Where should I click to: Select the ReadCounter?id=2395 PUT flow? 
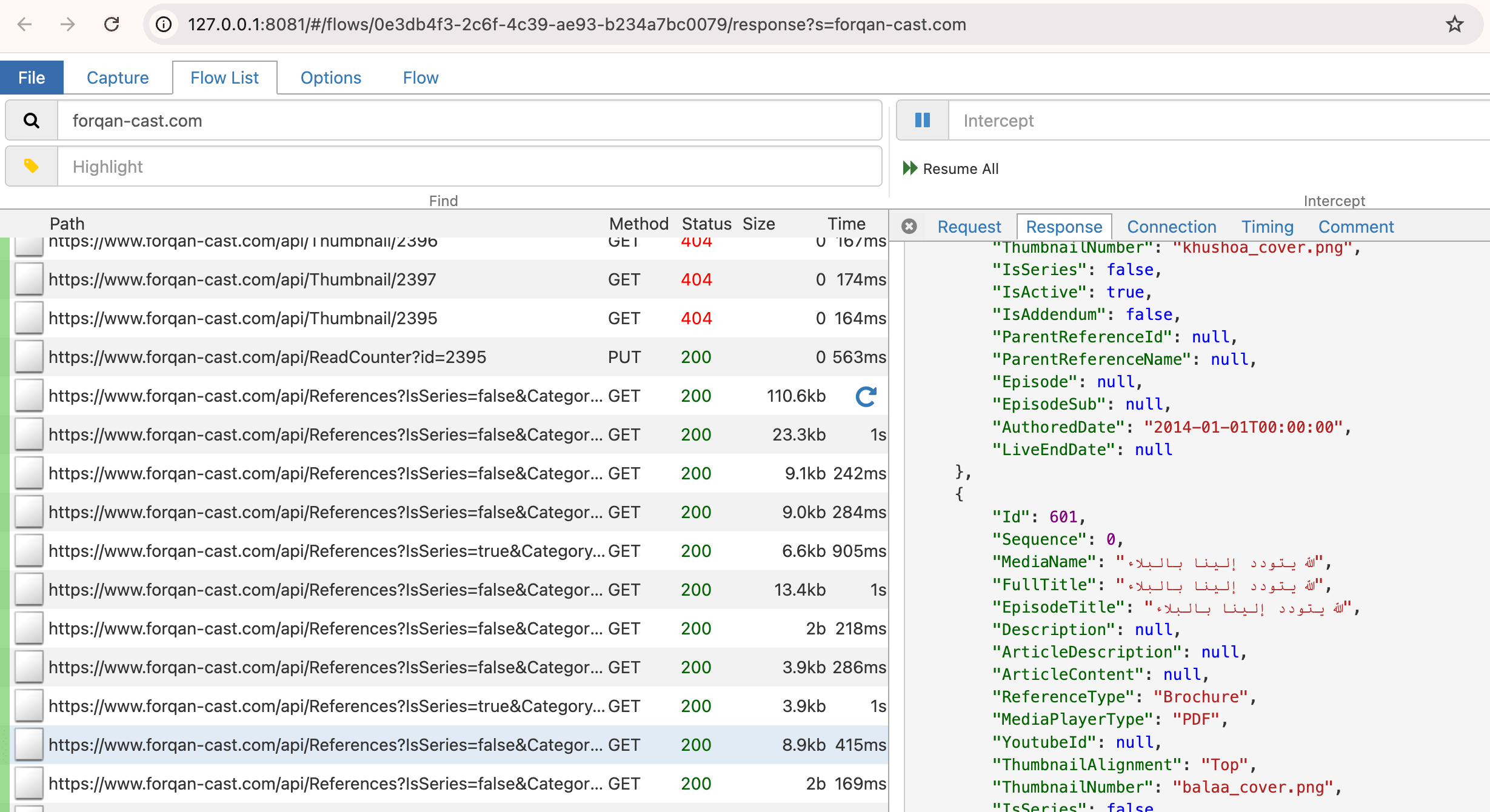pyautogui.click(x=267, y=357)
